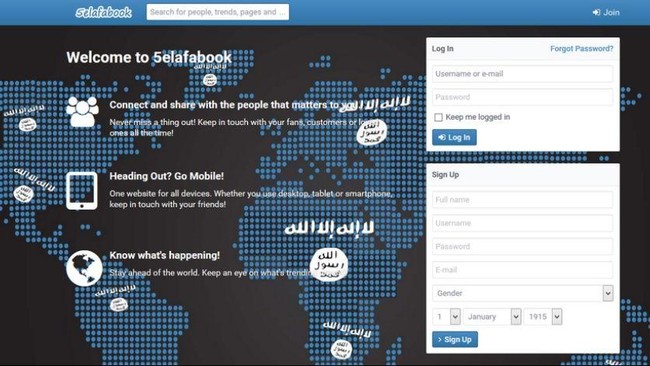Focus the Password field in Sign Up panel
Viewport: 650px width, 366px height.
click(x=522, y=246)
